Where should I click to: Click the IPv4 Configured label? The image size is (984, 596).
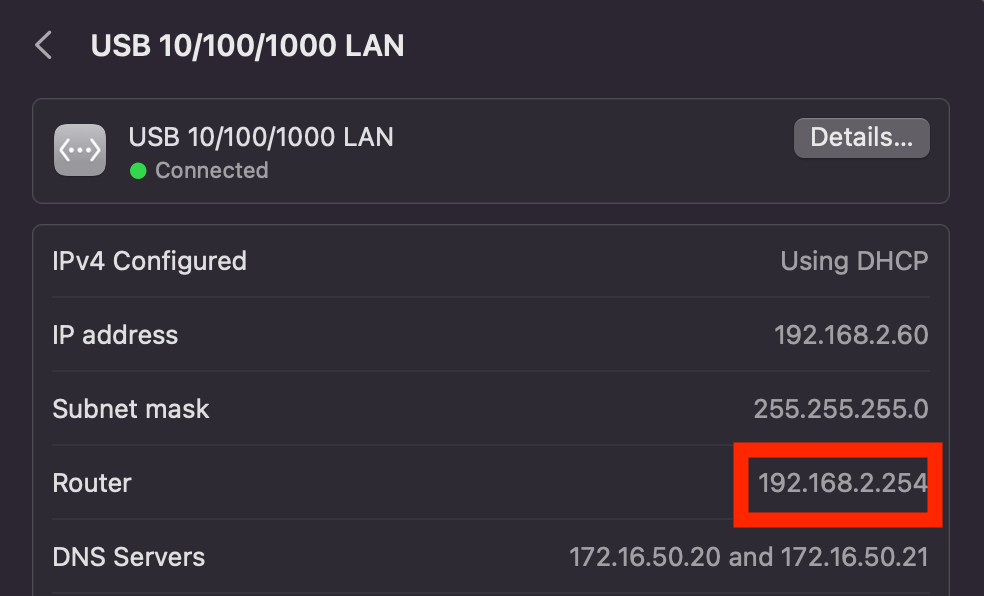149,261
